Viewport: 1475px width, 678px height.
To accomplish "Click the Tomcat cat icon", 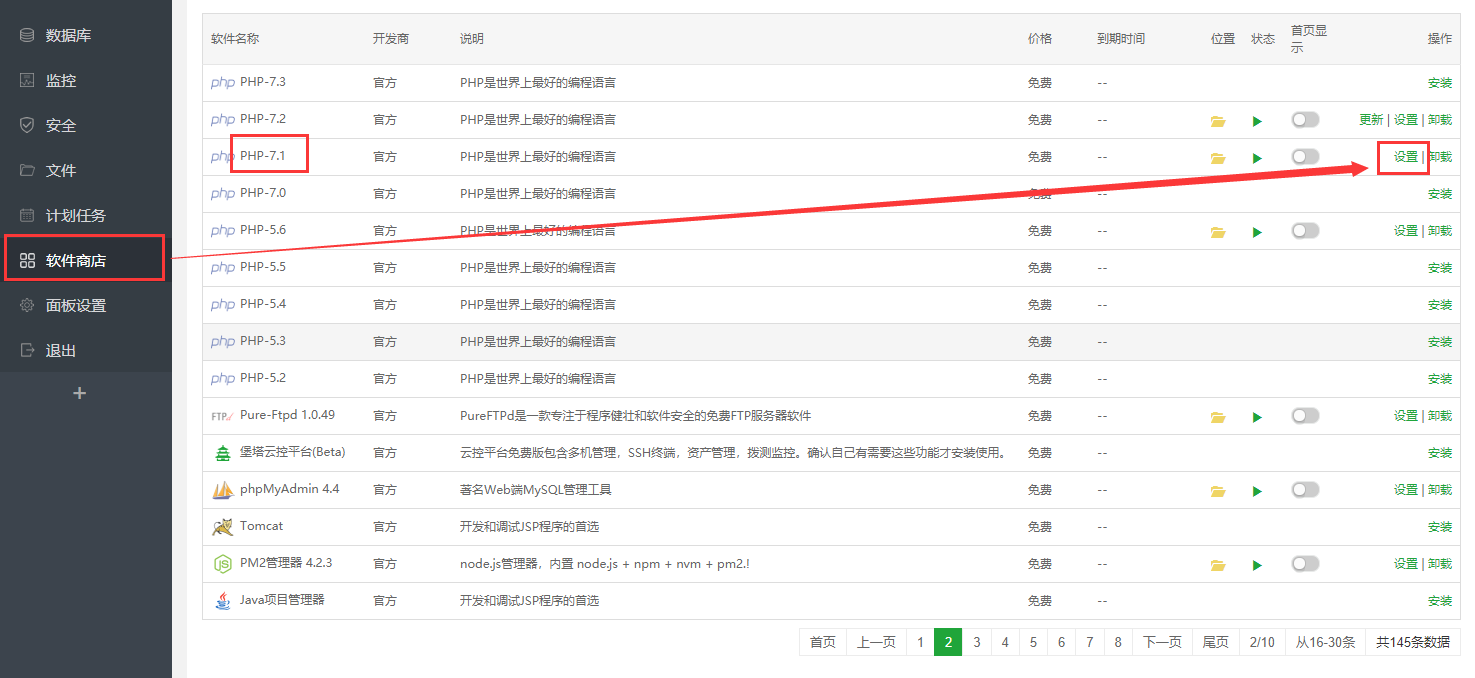I will 222,527.
